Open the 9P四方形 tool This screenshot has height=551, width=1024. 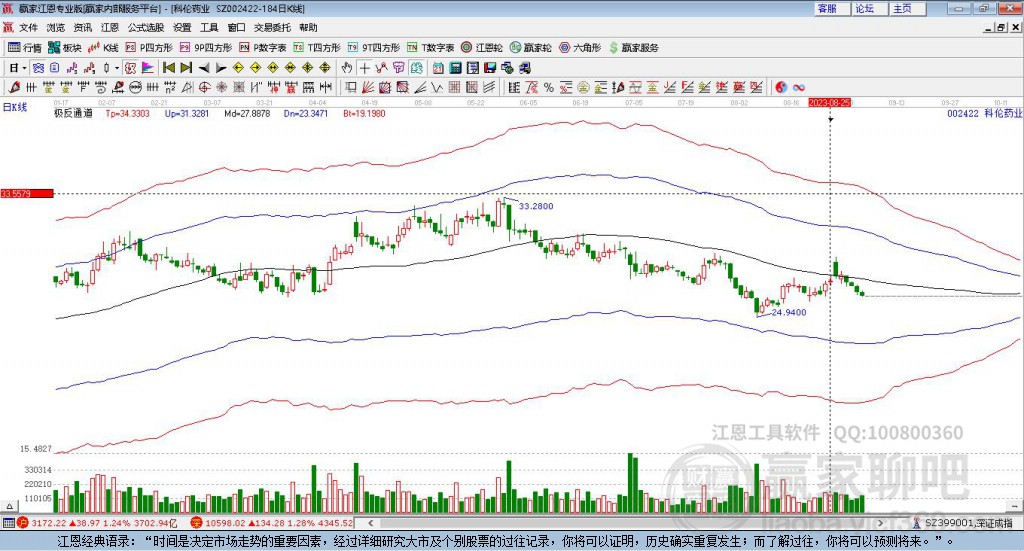206,48
